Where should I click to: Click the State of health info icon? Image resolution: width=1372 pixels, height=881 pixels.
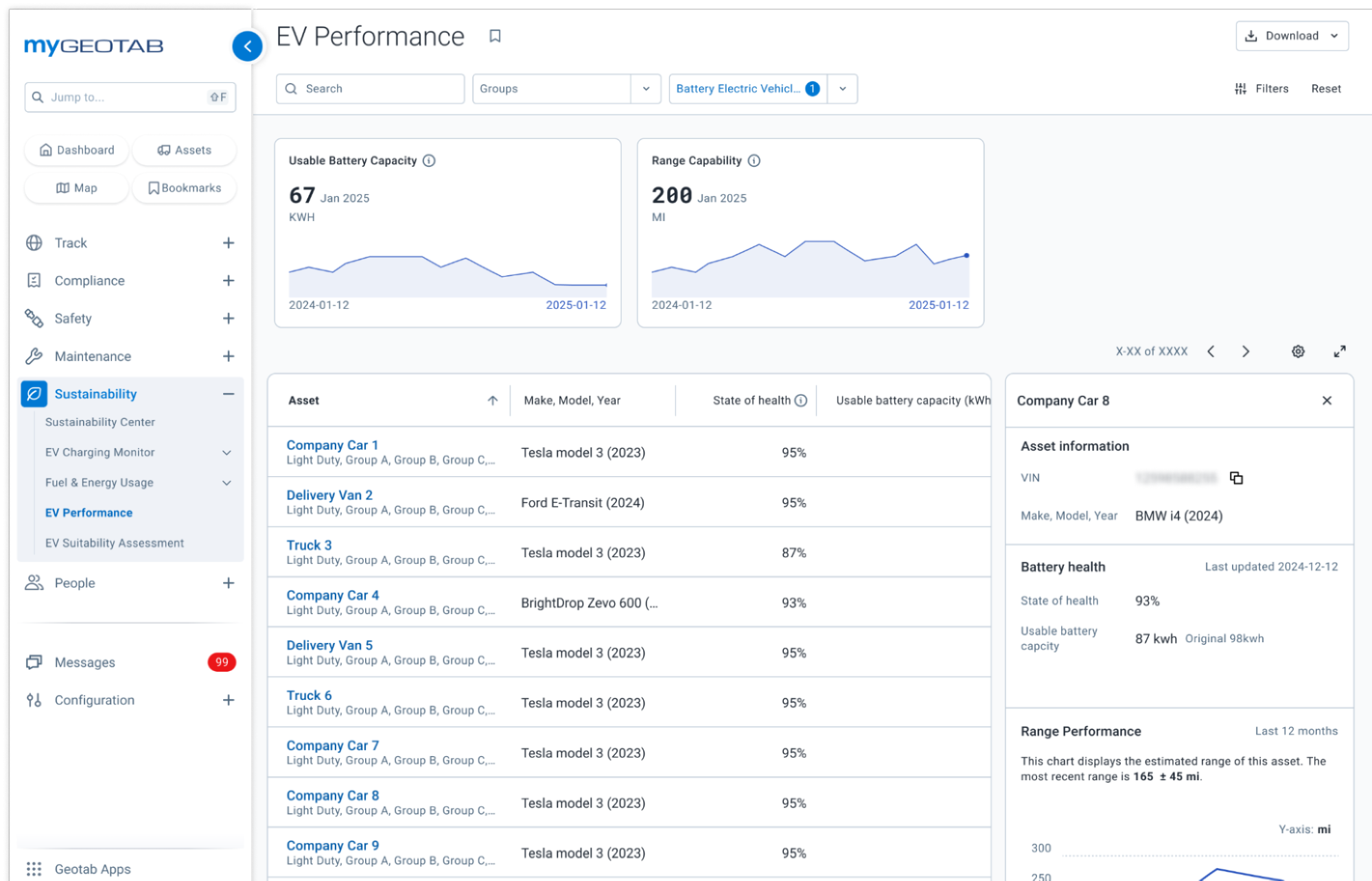[801, 401]
